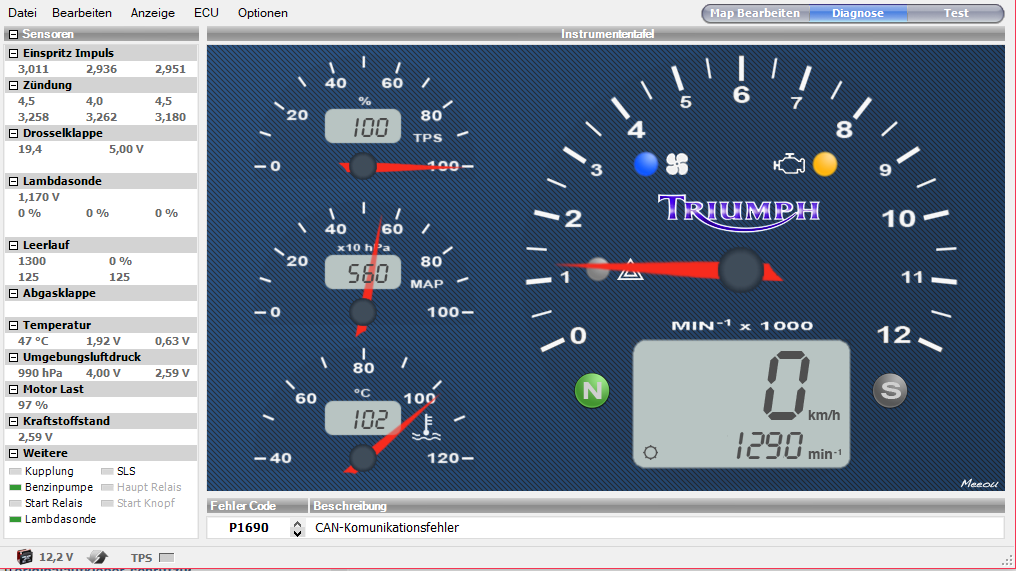Click the Fehler Code column header
Viewport: 1016px width, 571px height.
(257, 506)
